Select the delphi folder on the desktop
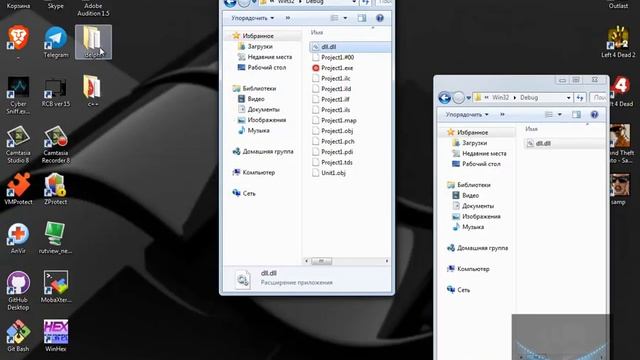640x360 pixels. pos(93,42)
